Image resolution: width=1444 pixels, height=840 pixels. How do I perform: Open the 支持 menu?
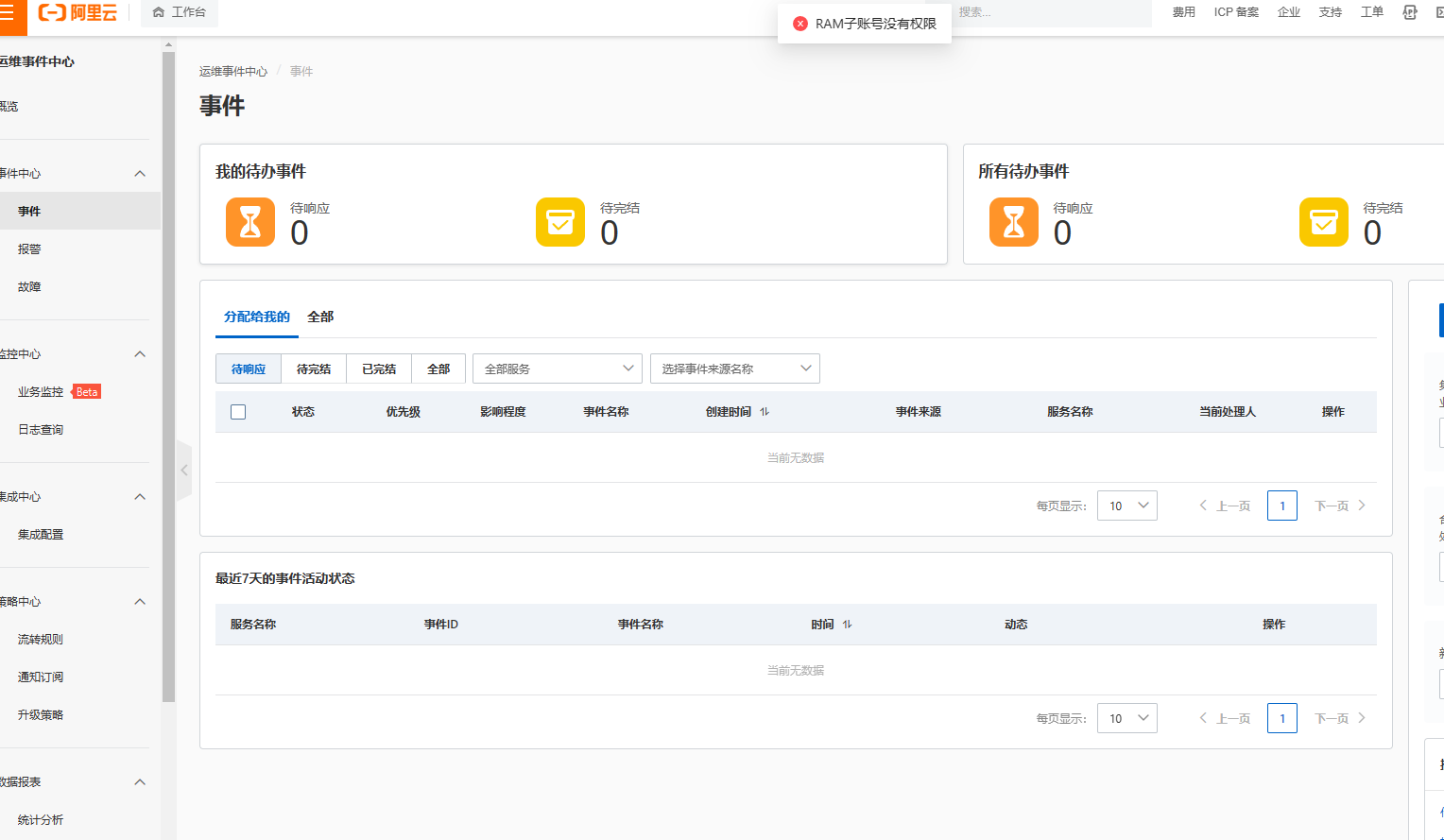1331,12
